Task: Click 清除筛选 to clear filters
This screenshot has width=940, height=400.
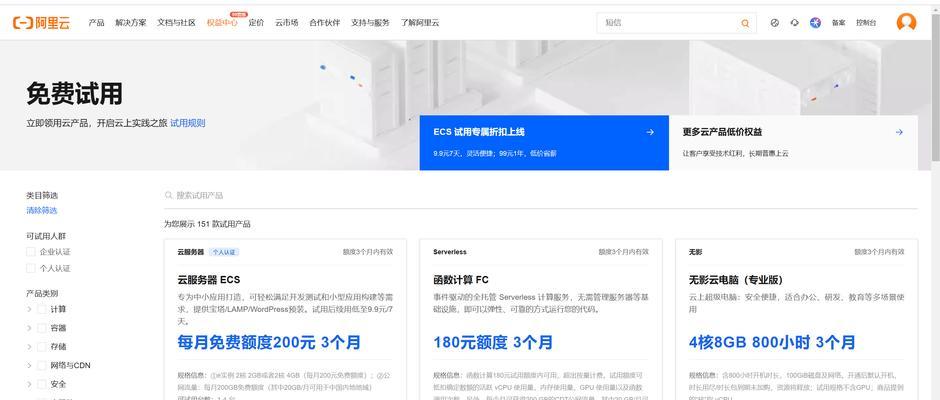Action: coord(41,210)
